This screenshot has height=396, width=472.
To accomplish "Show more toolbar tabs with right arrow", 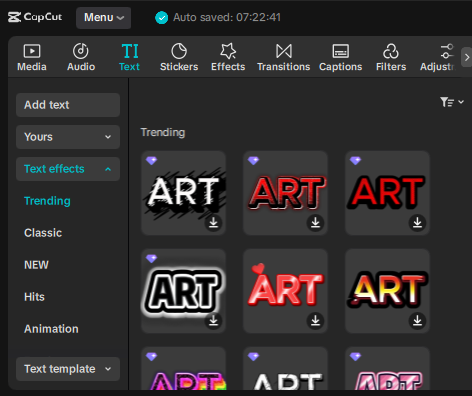I will tap(467, 57).
